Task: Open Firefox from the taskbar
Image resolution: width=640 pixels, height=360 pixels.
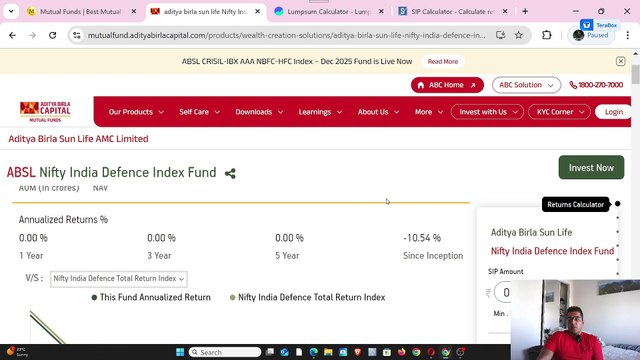Action: coord(402,352)
